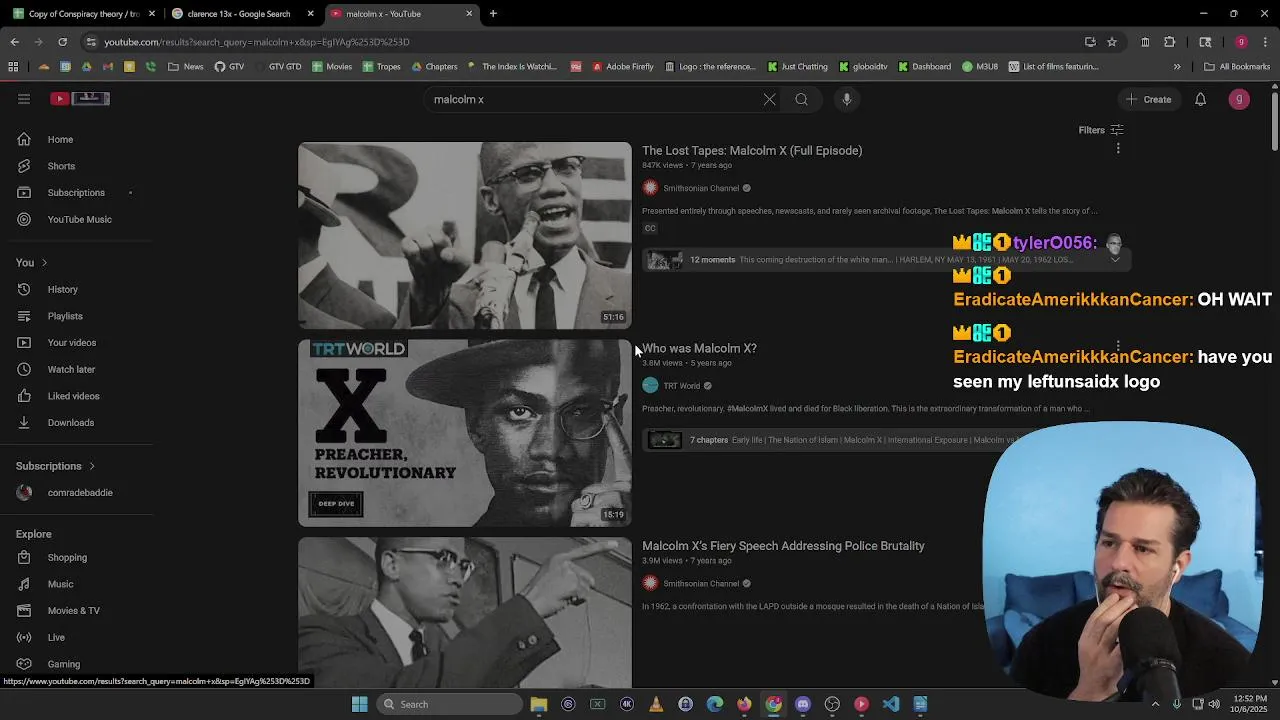Switch to Copy of Conspiracy theory tab
This screenshot has width=1280, height=720.
pyautogui.click(x=84, y=14)
